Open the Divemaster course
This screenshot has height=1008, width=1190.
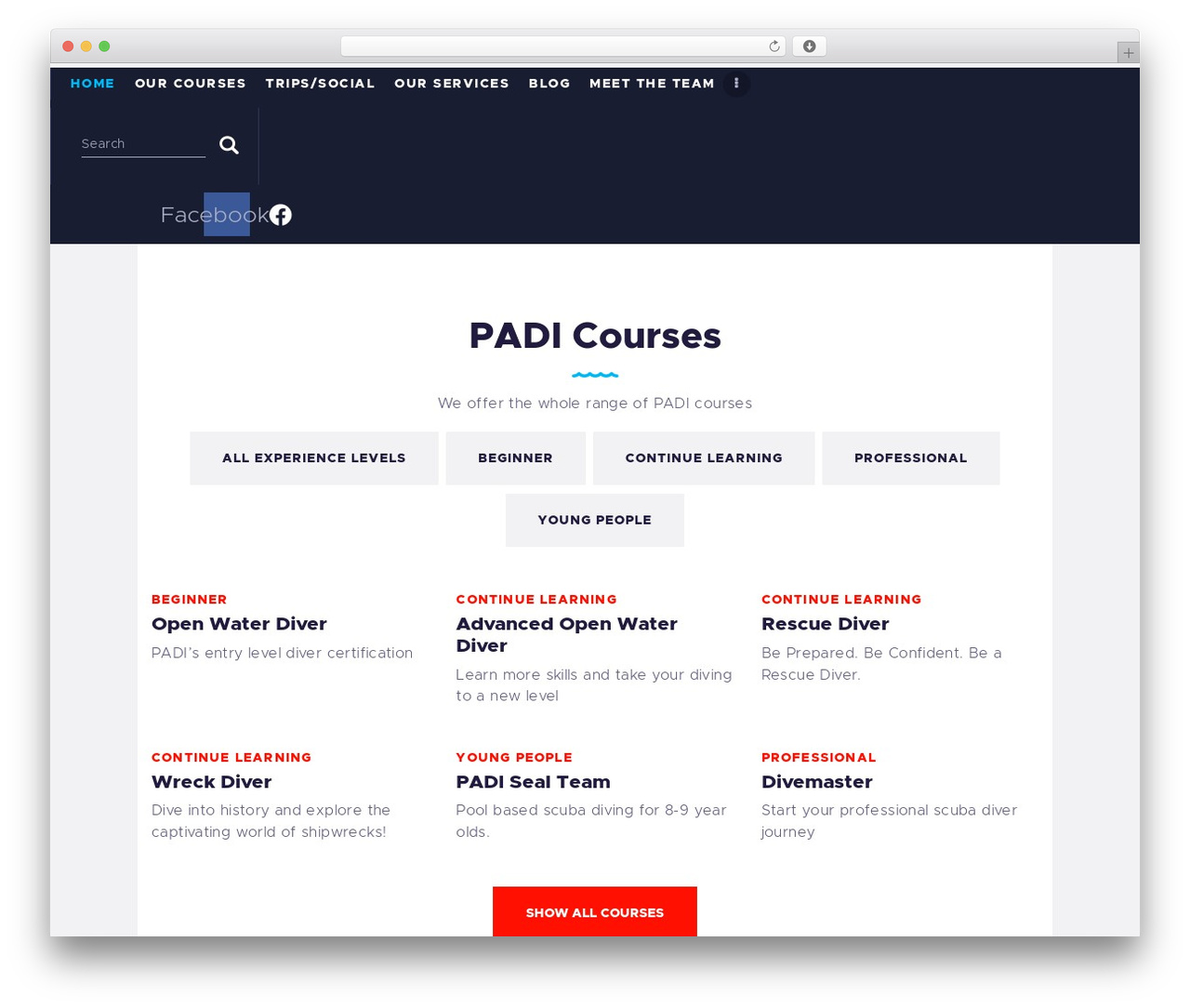(817, 782)
